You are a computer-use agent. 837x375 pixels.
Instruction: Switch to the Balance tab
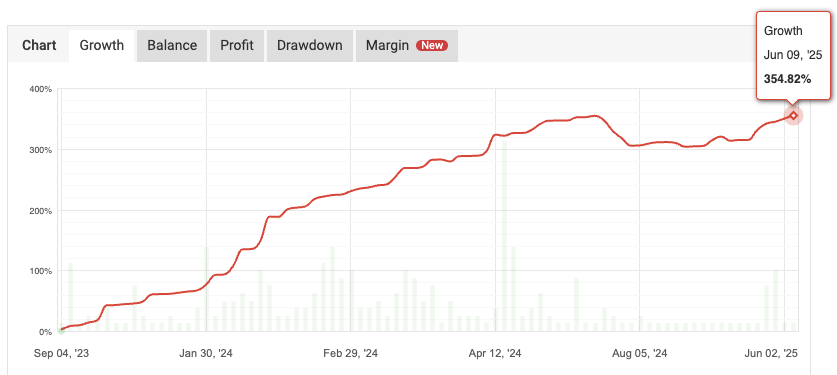click(x=172, y=45)
